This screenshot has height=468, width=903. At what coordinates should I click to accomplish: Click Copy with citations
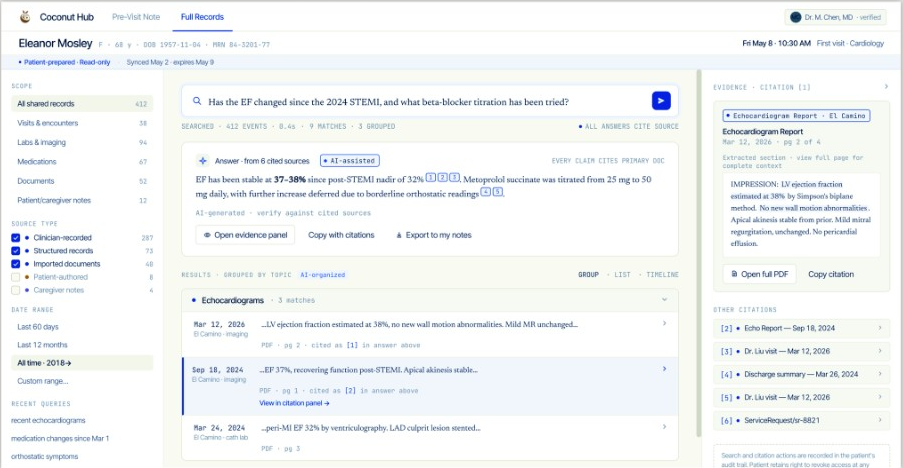click(341, 235)
